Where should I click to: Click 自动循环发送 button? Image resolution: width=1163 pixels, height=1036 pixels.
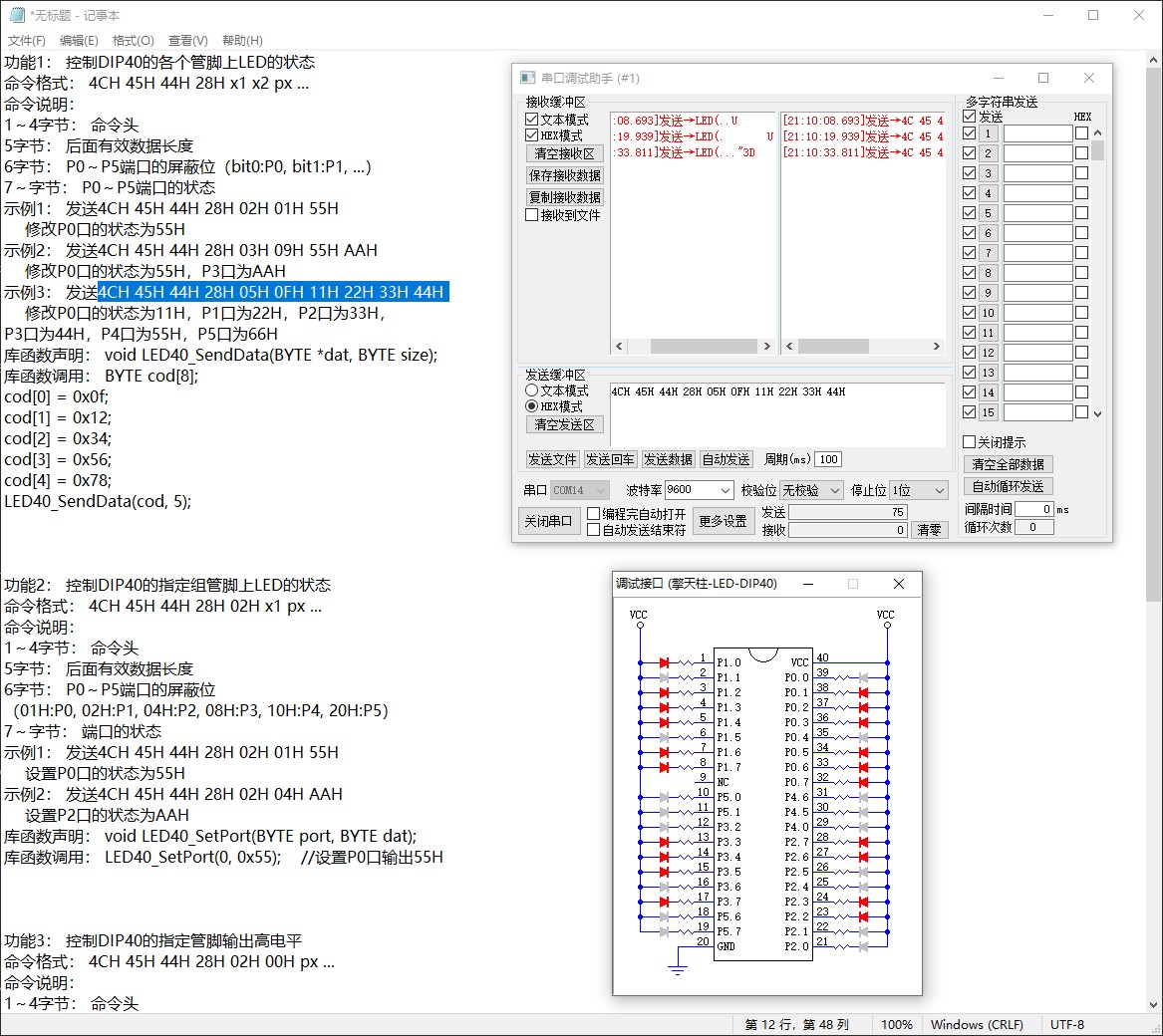tap(1008, 486)
